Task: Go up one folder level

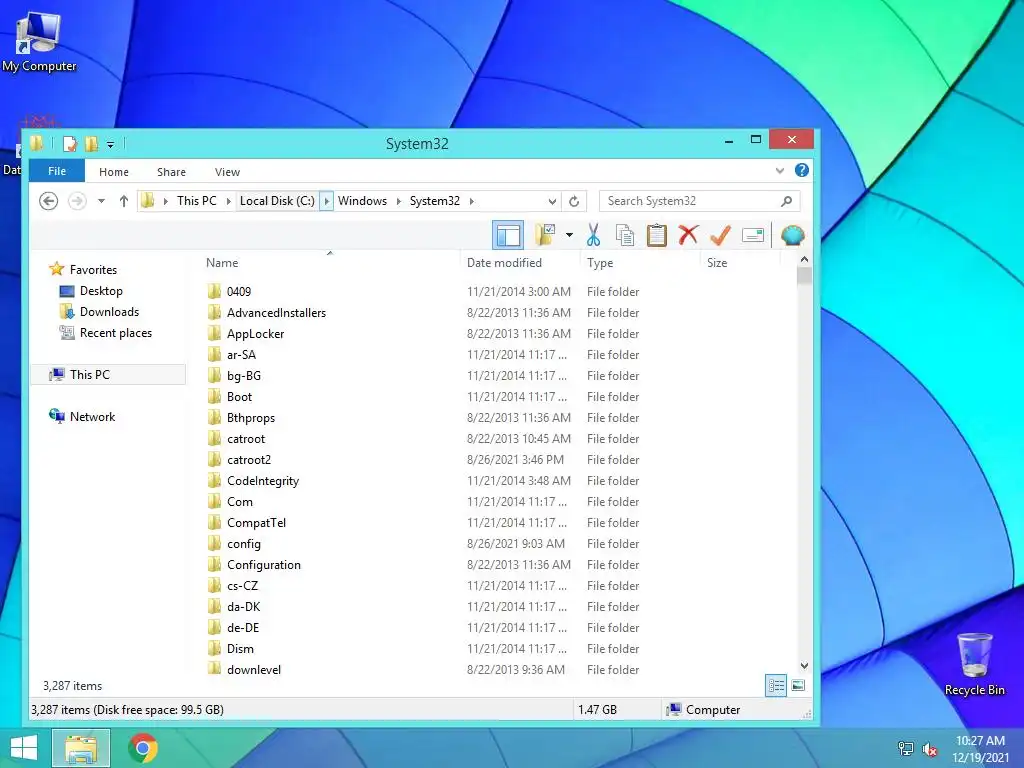Action: pyautogui.click(x=123, y=201)
